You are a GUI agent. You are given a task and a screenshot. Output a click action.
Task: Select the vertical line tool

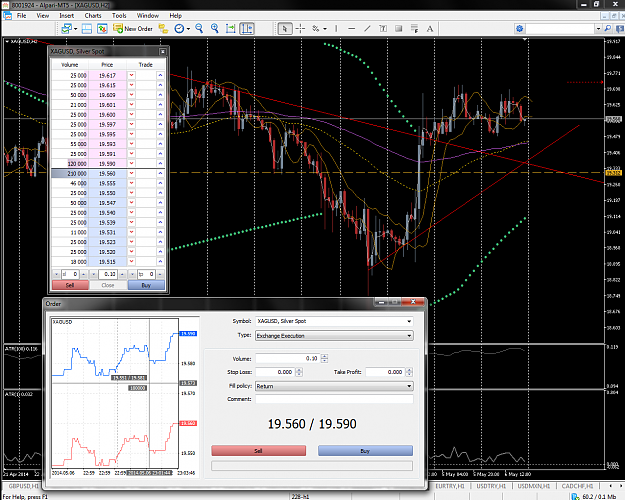[336, 29]
